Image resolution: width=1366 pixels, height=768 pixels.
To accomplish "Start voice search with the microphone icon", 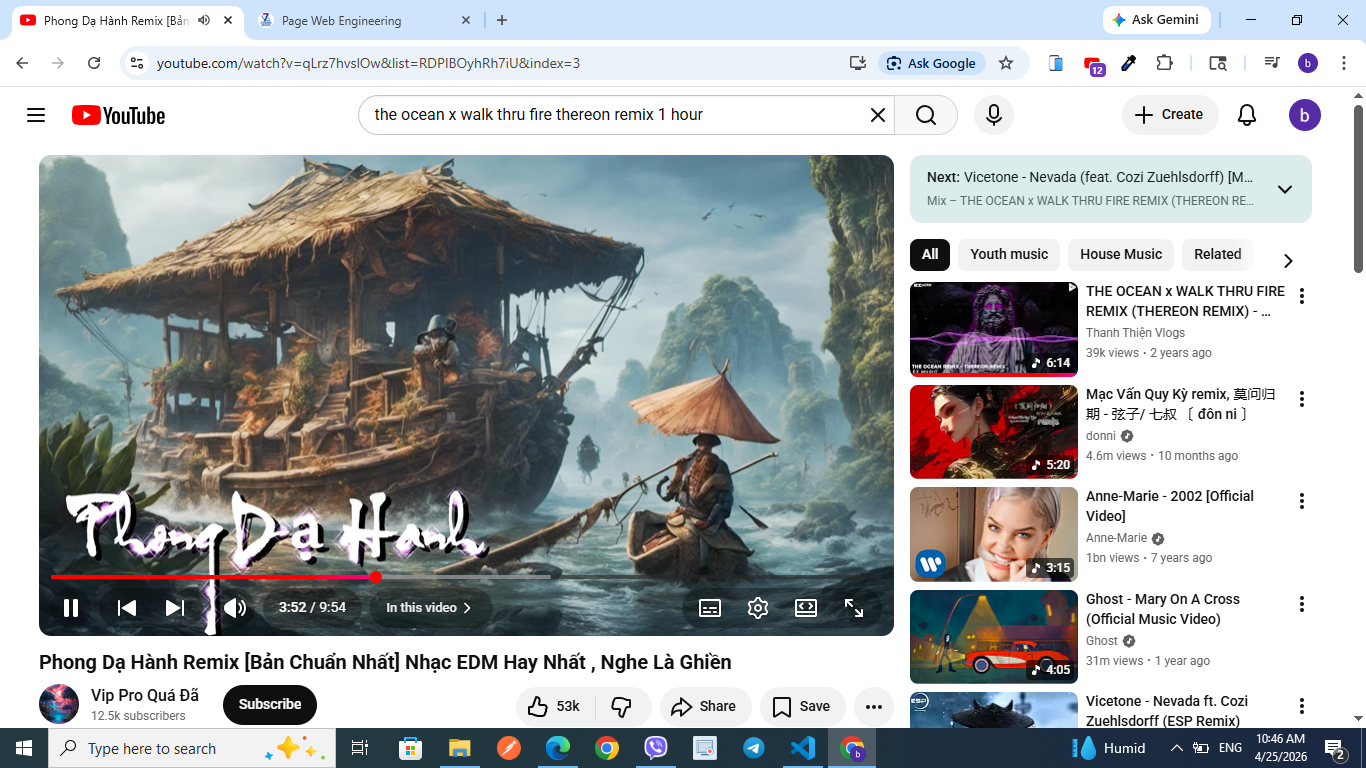I will pos(994,115).
